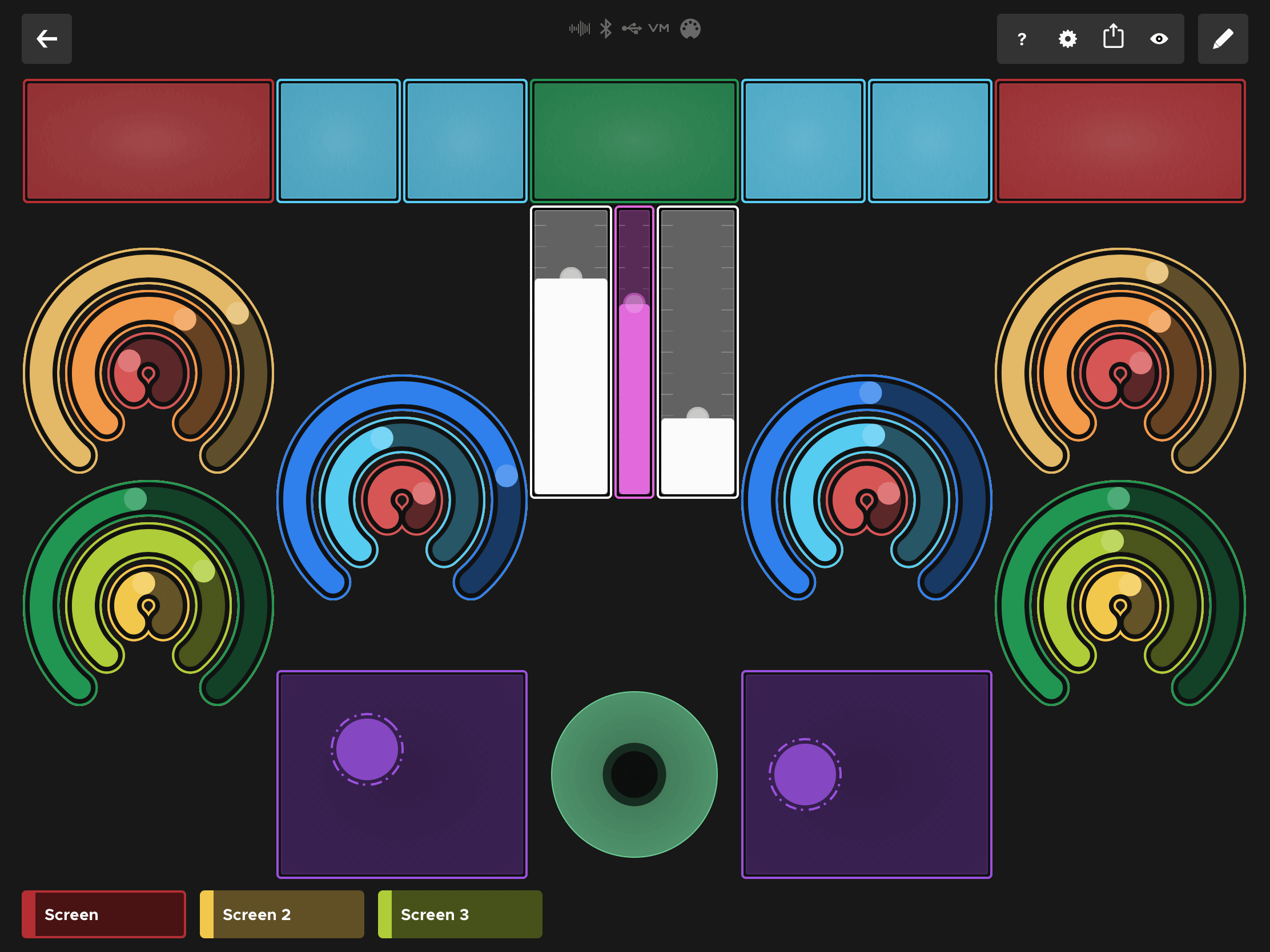Switch to the Screen tab

coord(104,914)
